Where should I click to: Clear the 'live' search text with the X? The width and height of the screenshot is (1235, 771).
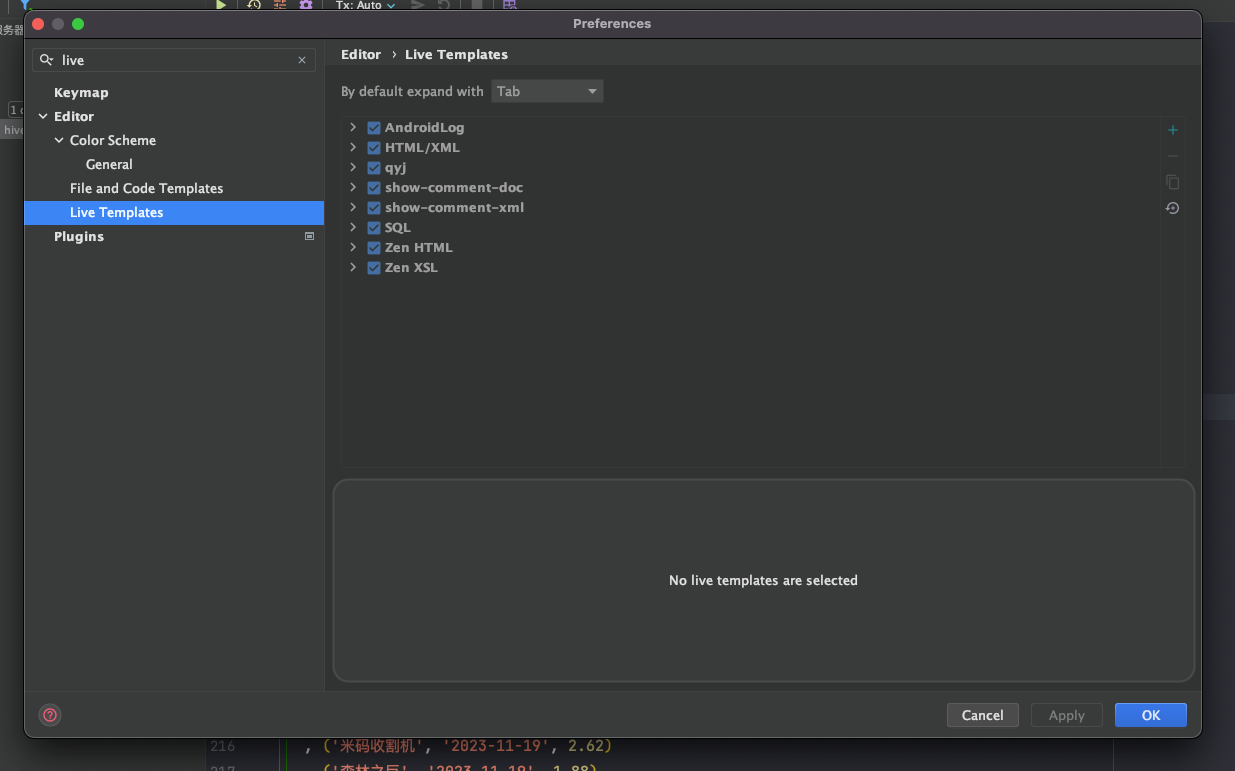[302, 60]
